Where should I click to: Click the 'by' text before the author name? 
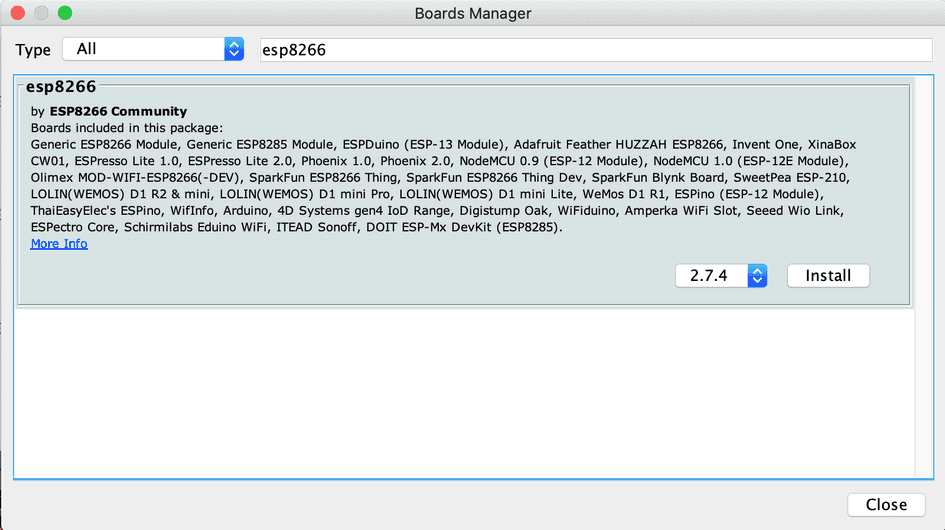click(38, 111)
